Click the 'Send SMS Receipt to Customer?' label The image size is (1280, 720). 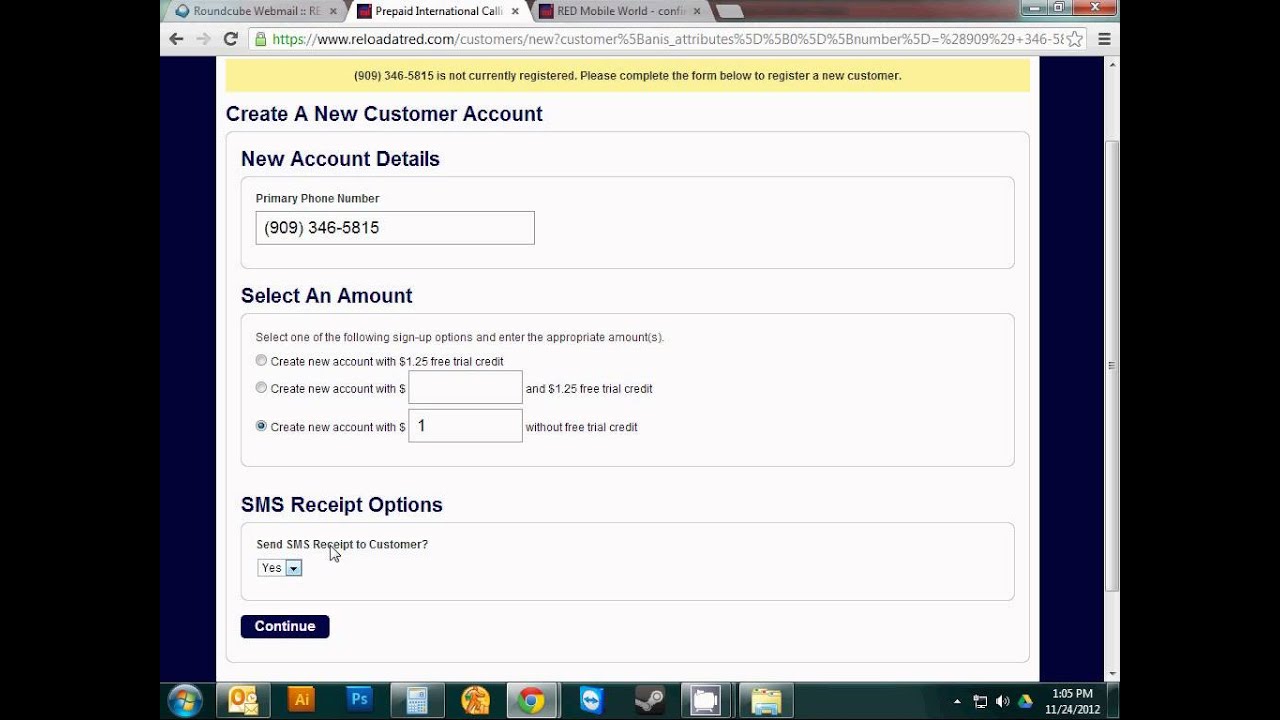pyautogui.click(x=342, y=545)
